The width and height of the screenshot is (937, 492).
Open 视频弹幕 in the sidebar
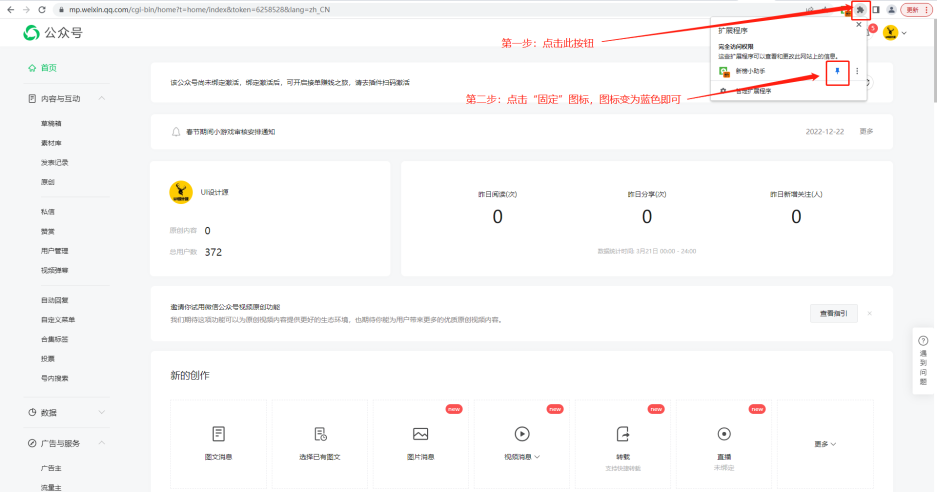click(x=54, y=271)
